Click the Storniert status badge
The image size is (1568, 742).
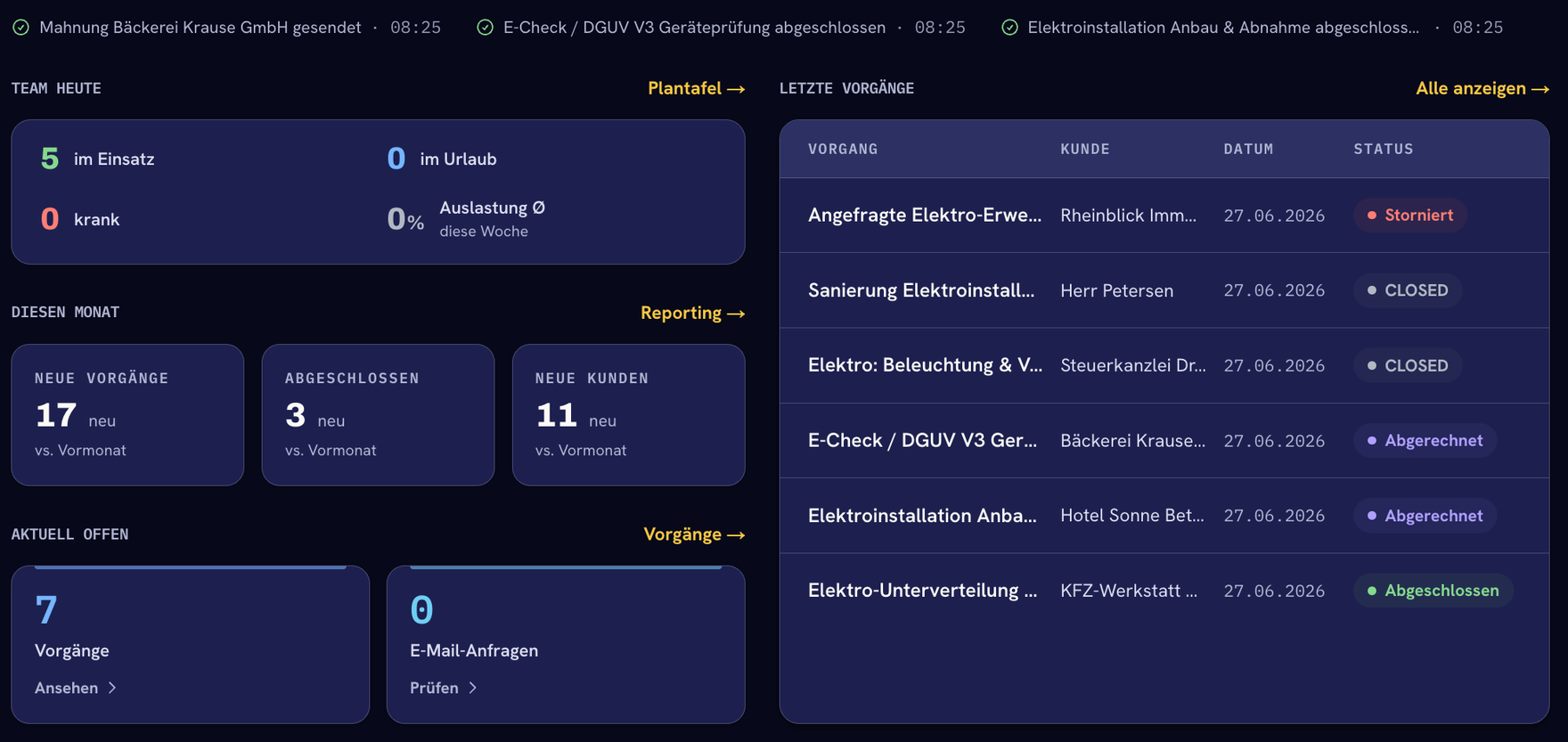tap(1410, 216)
